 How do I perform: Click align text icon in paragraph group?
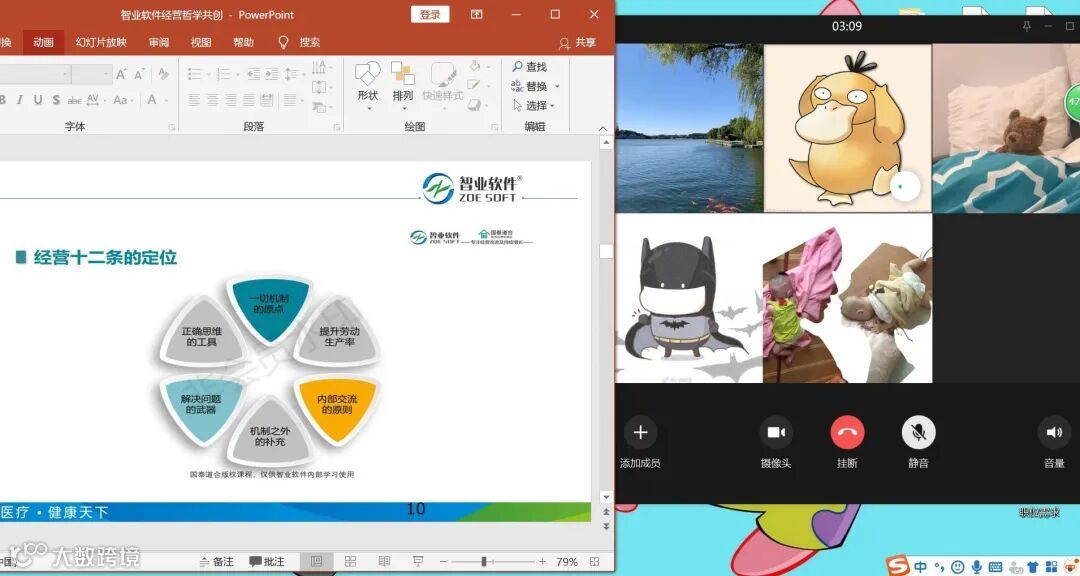click(320, 87)
